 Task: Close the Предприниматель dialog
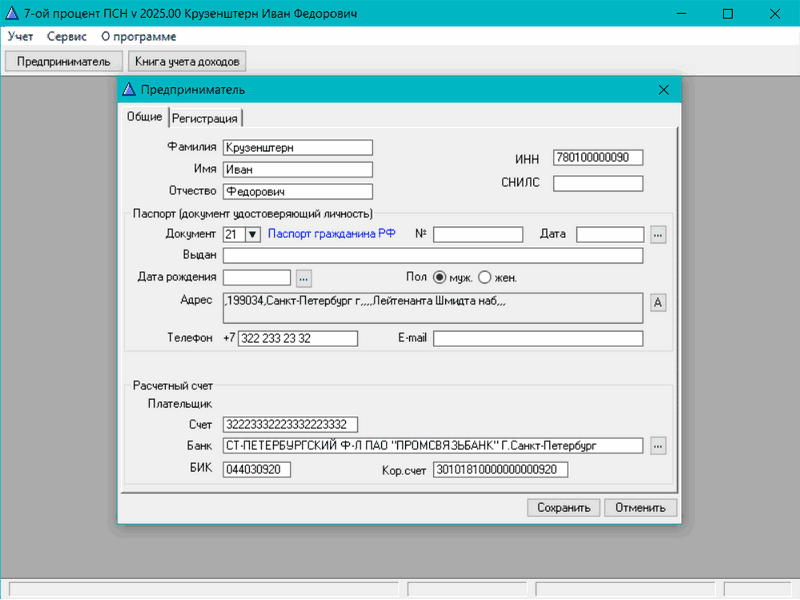point(662,90)
